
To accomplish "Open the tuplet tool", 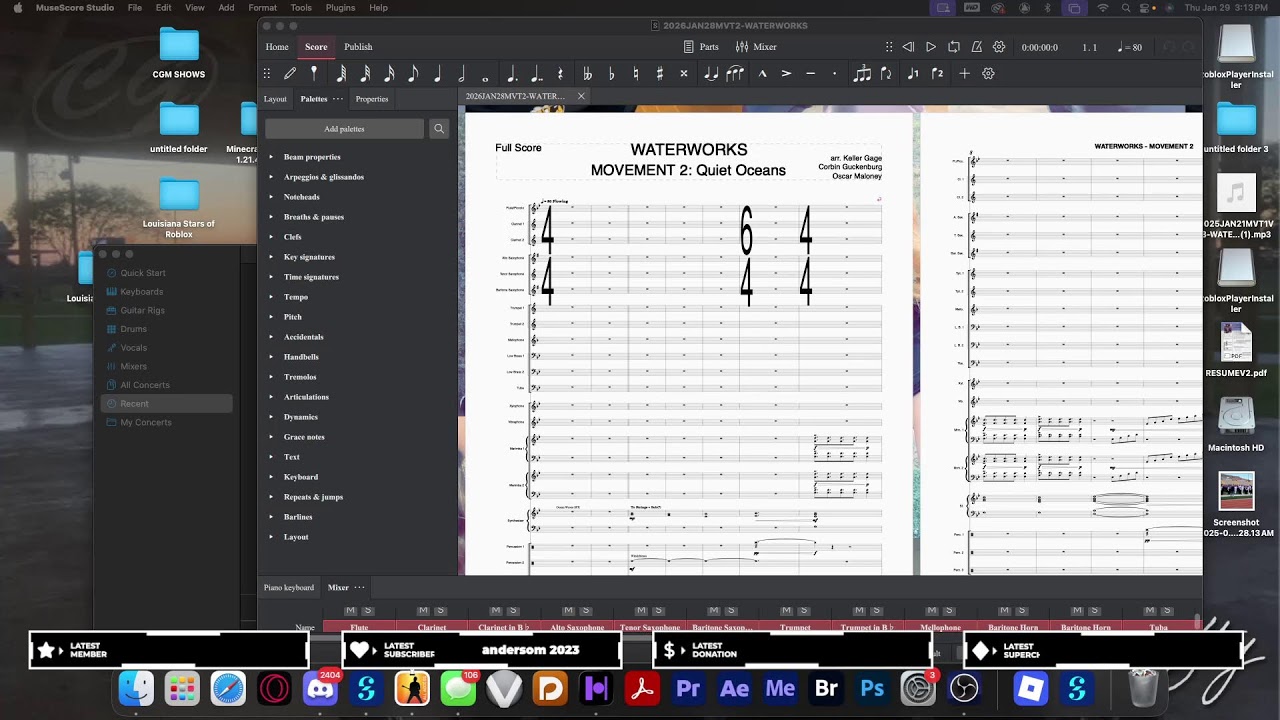I will (x=862, y=73).
